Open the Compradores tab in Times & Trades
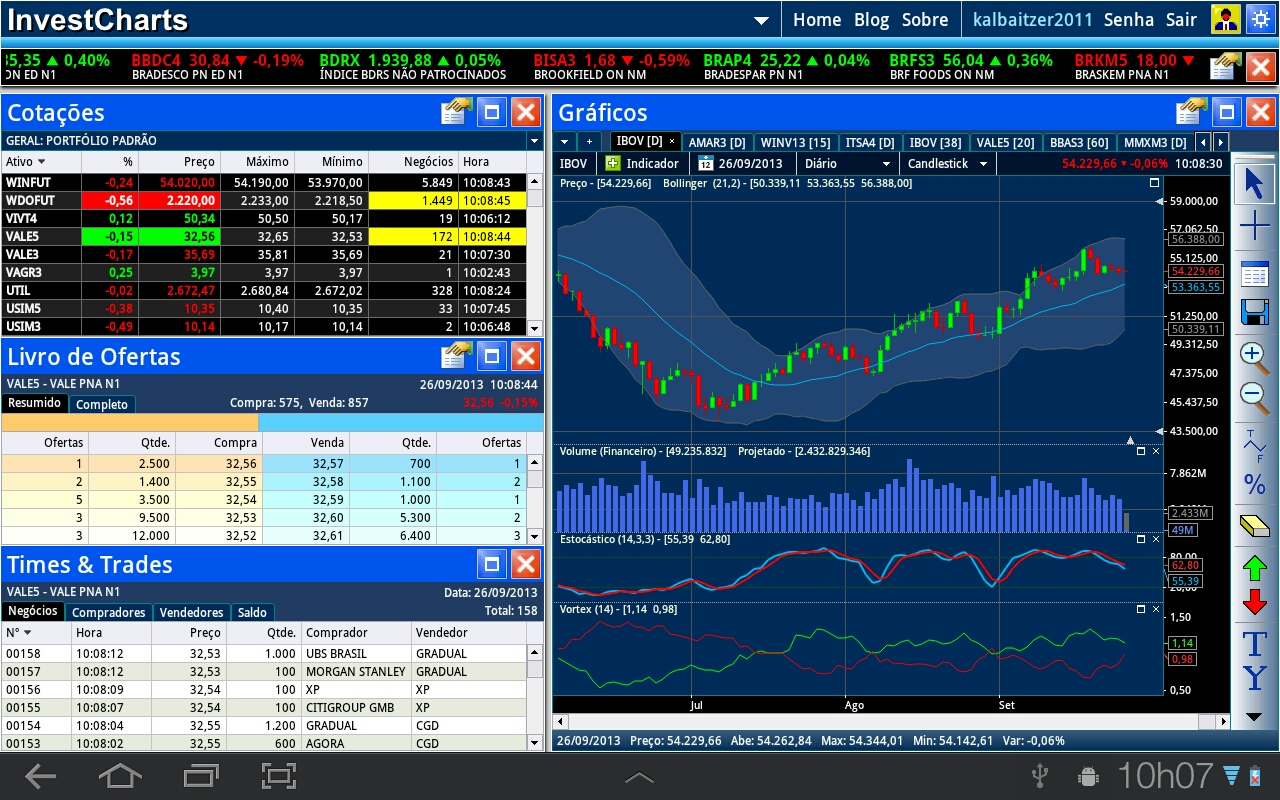Image resolution: width=1280 pixels, height=800 pixels. click(108, 612)
